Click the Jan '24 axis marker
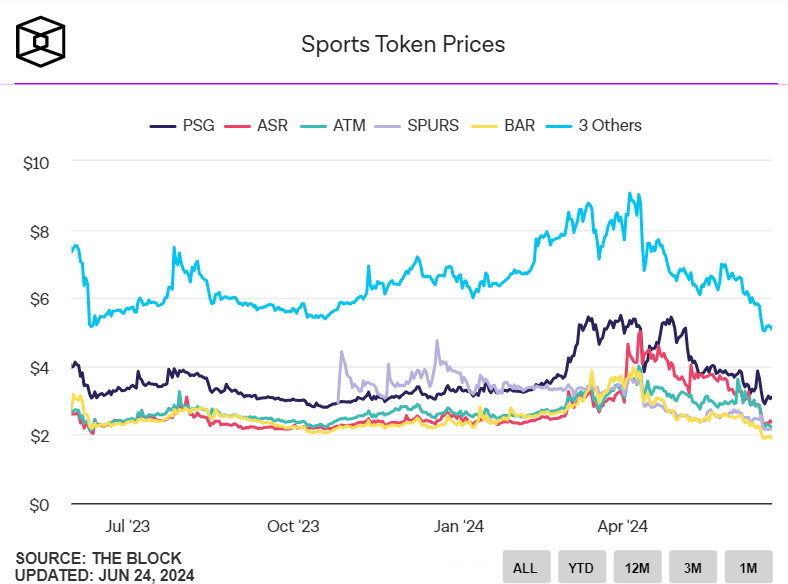The width and height of the screenshot is (788, 584). pyautogui.click(x=460, y=525)
